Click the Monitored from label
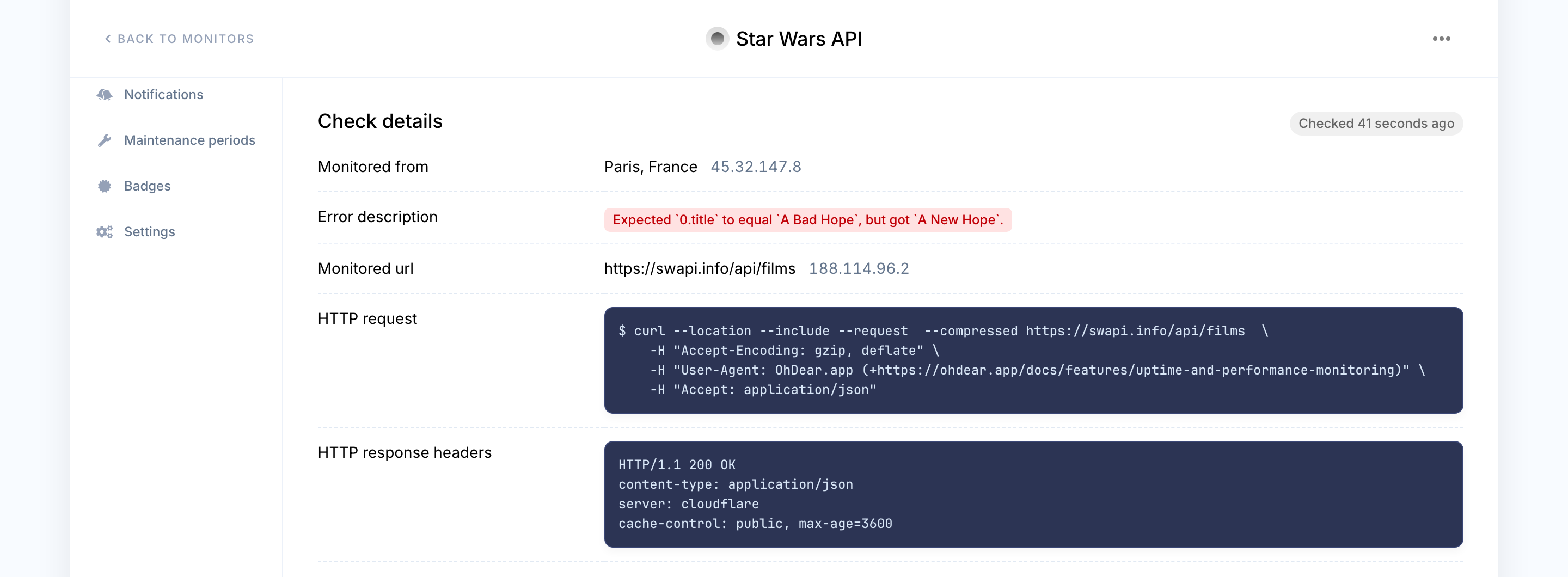Viewport: 1568px width, 577px height. (x=372, y=167)
